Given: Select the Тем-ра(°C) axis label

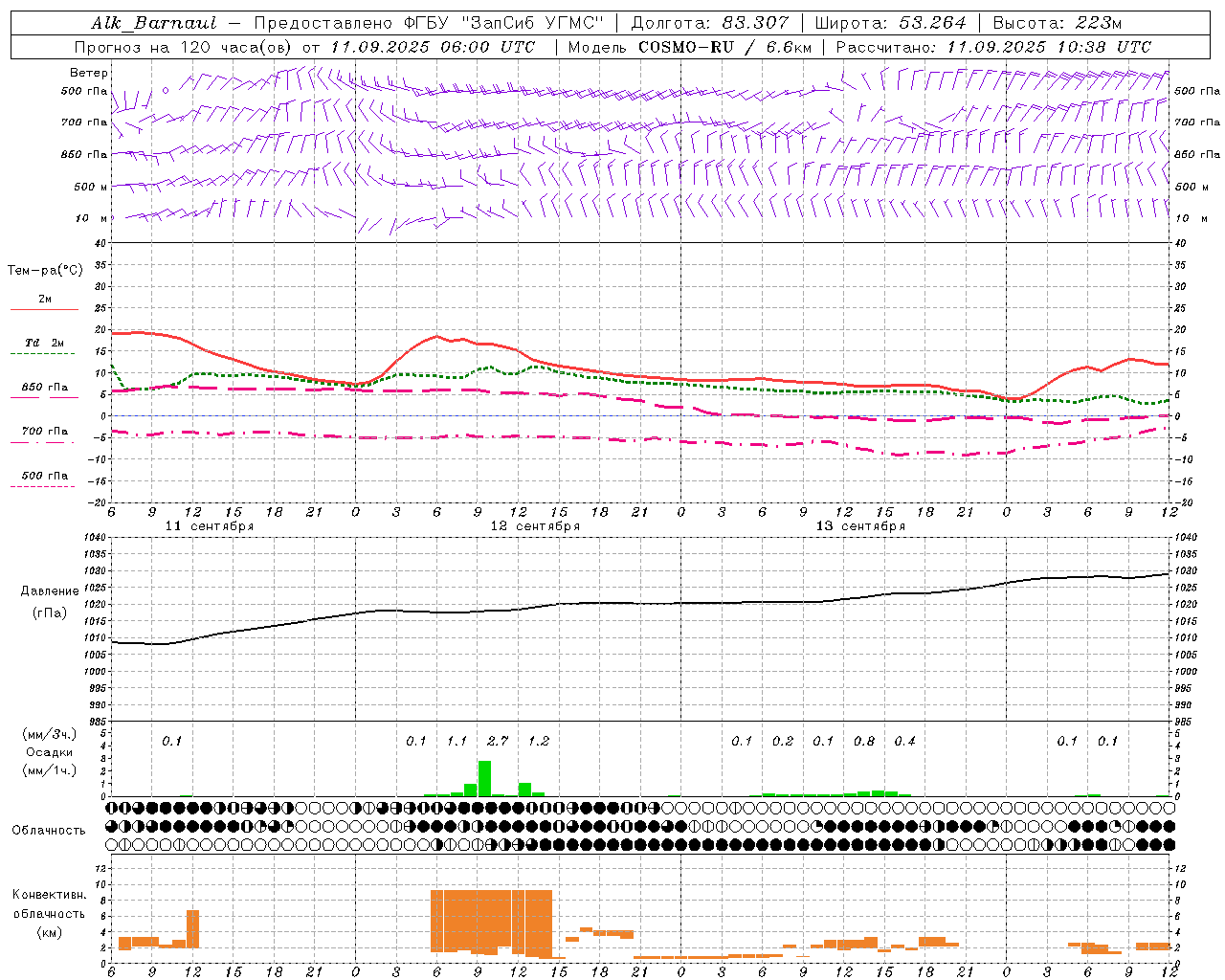Looking at the screenshot, I should pyautogui.click(x=45, y=271).
